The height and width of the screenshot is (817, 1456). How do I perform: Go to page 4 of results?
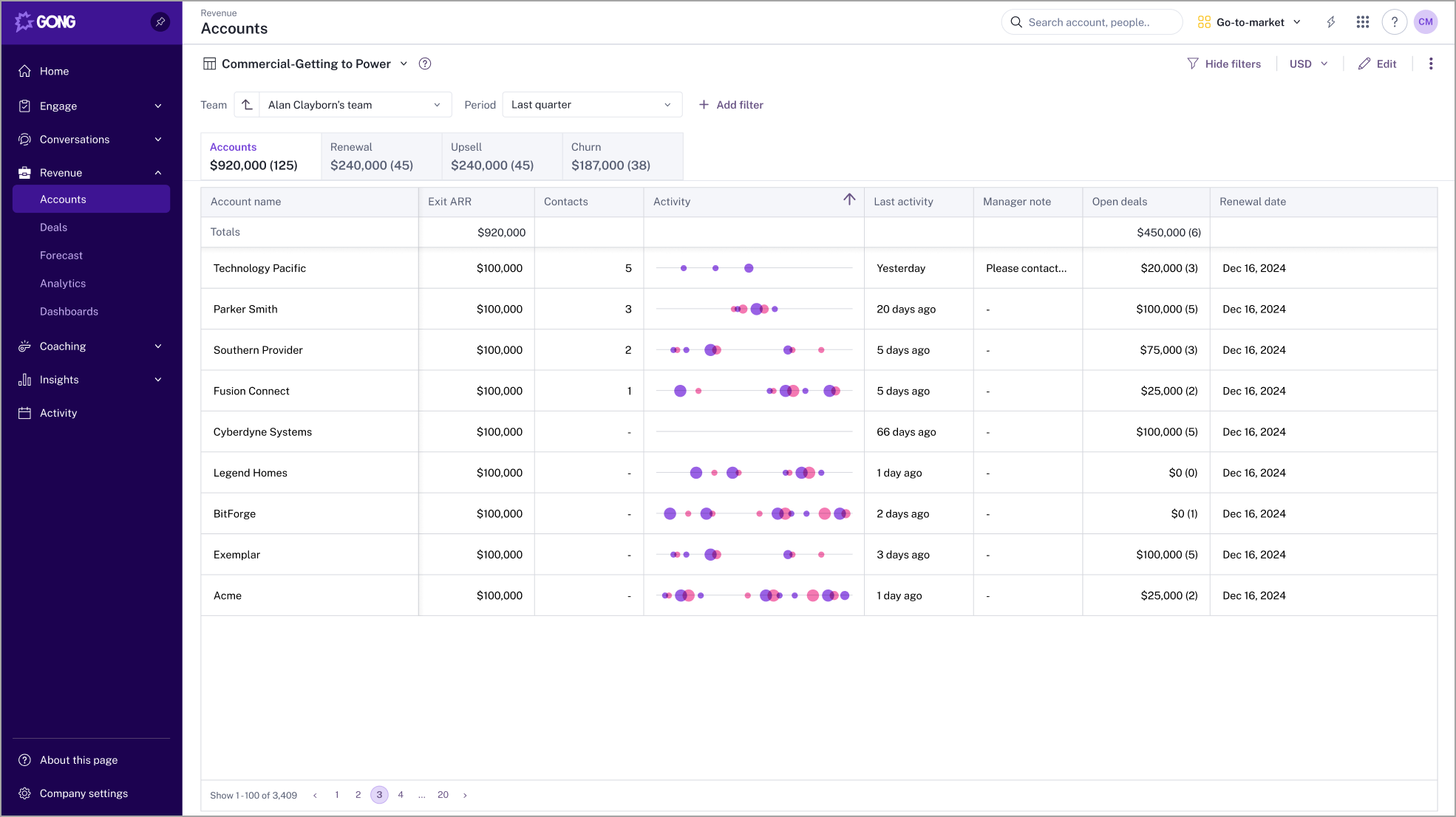tap(401, 795)
